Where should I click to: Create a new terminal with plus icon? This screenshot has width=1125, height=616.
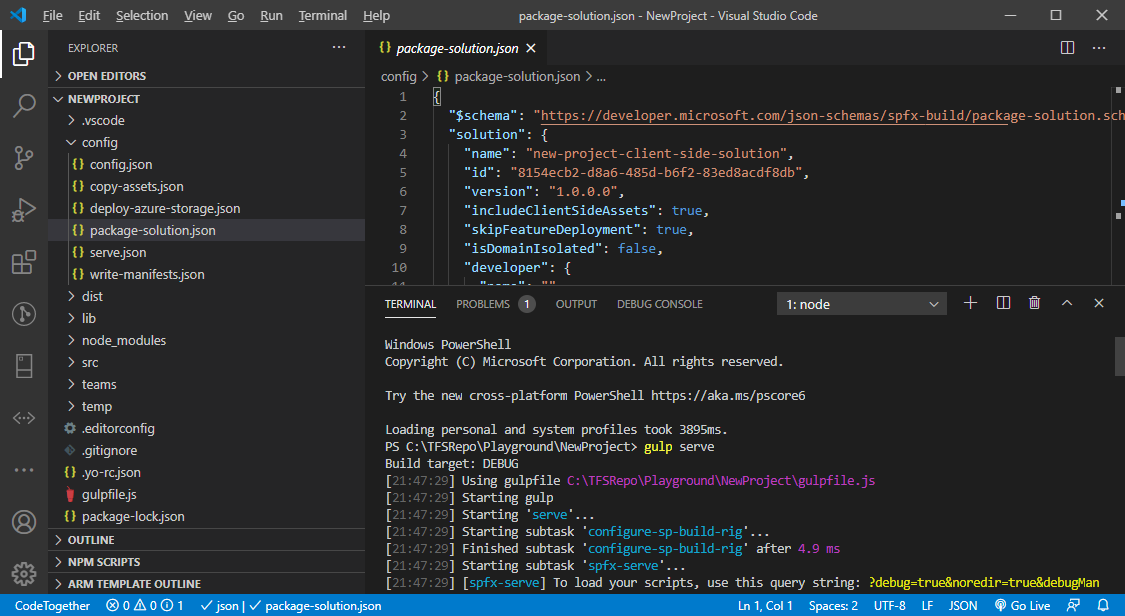pyautogui.click(x=970, y=304)
